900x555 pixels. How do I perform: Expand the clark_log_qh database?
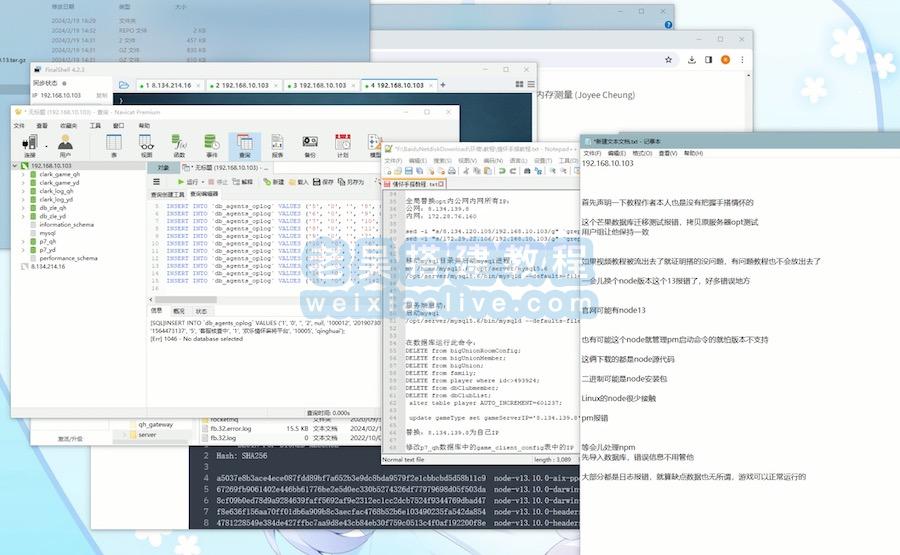[x=24, y=191]
